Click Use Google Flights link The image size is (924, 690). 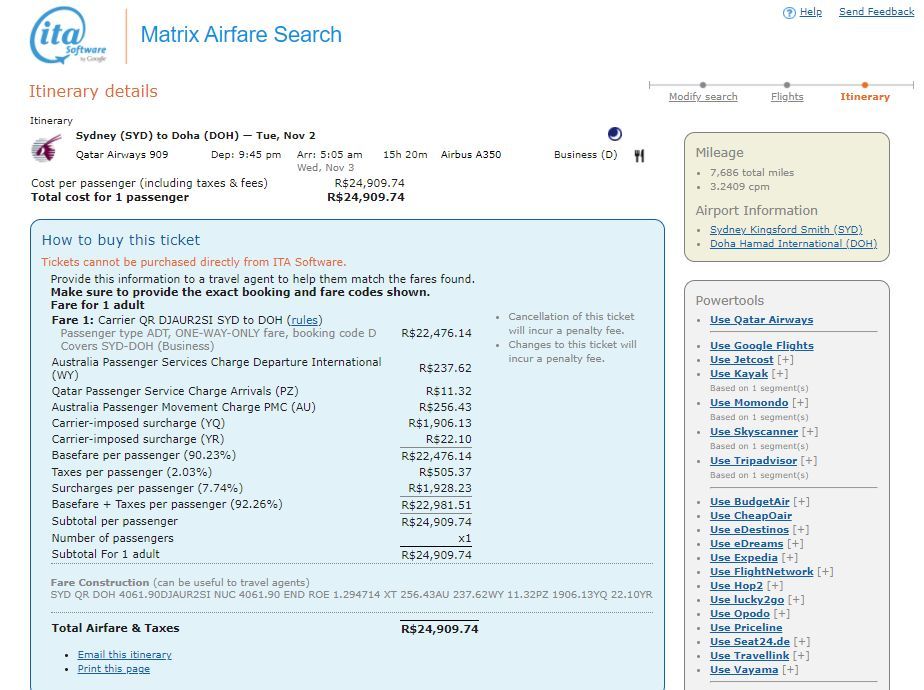click(x=761, y=345)
